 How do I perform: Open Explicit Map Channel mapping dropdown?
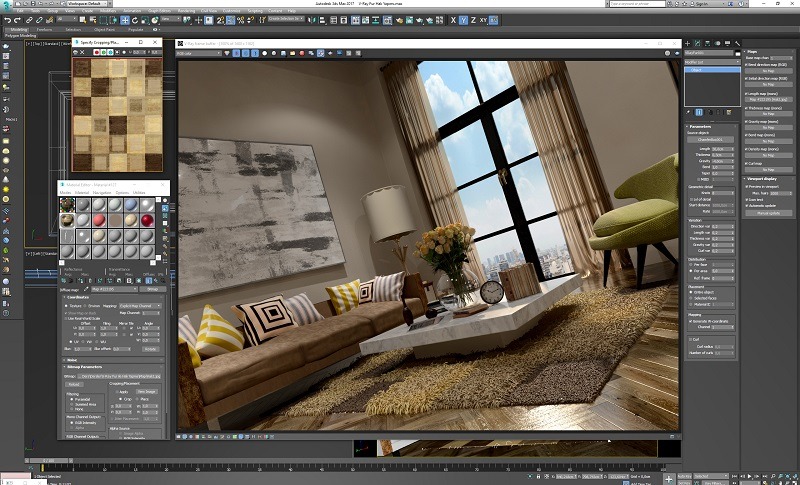tap(141, 305)
